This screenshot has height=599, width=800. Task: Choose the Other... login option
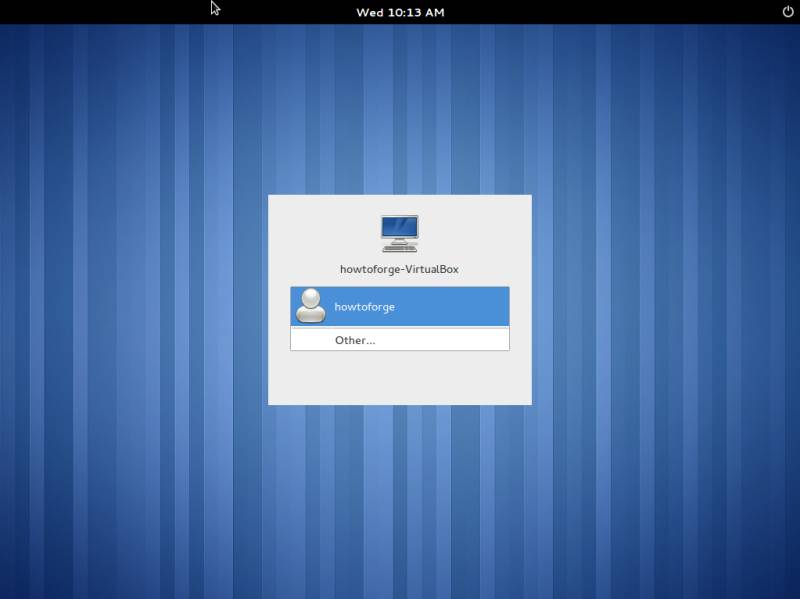pyautogui.click(x=399, y=339)
